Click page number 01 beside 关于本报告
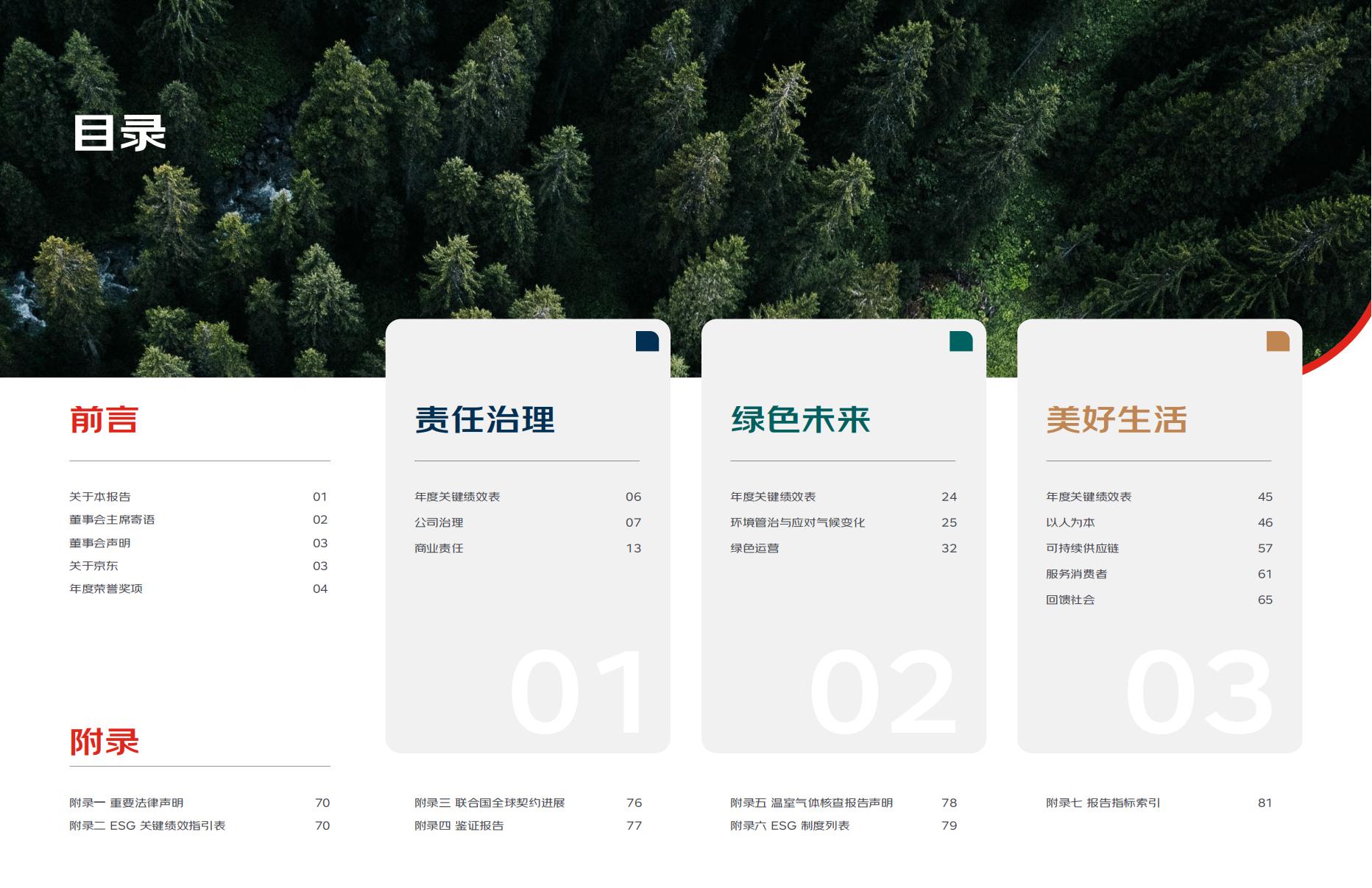Image resolution: width=1372 pixels, height=888 pixels. click(320, 497)
